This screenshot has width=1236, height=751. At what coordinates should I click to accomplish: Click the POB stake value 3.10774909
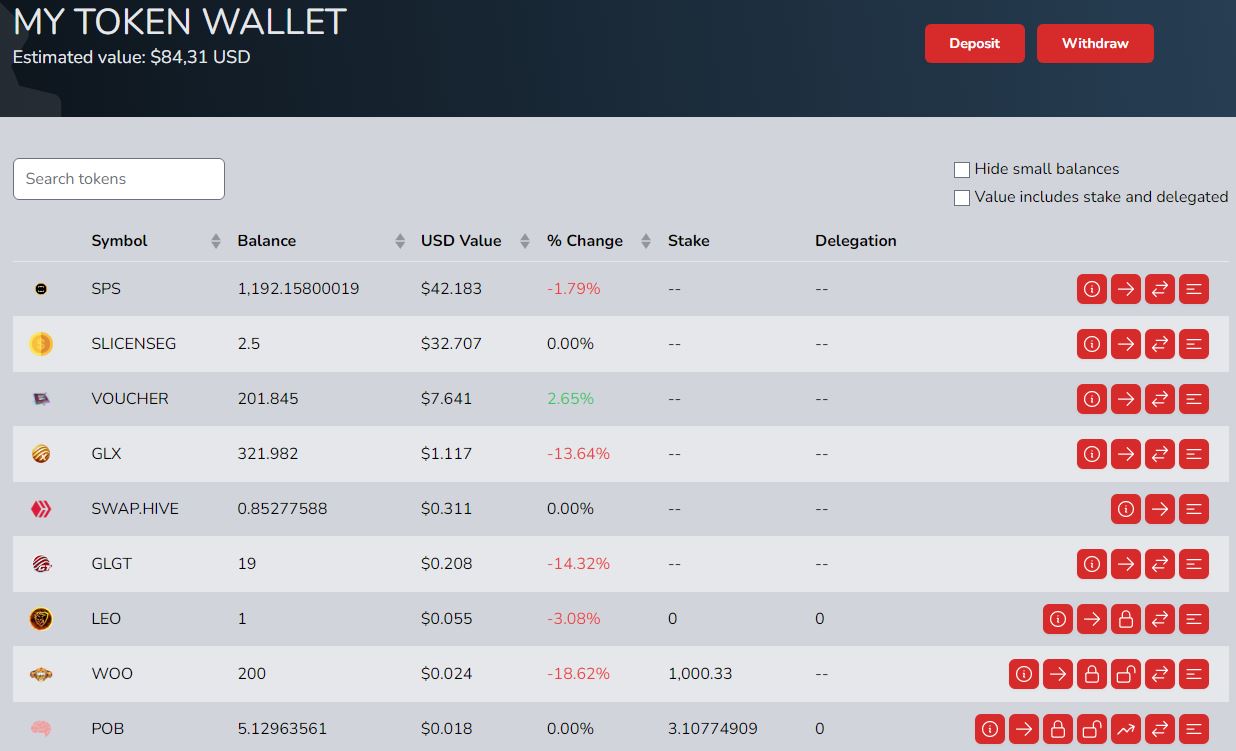(x=713, y=729)
